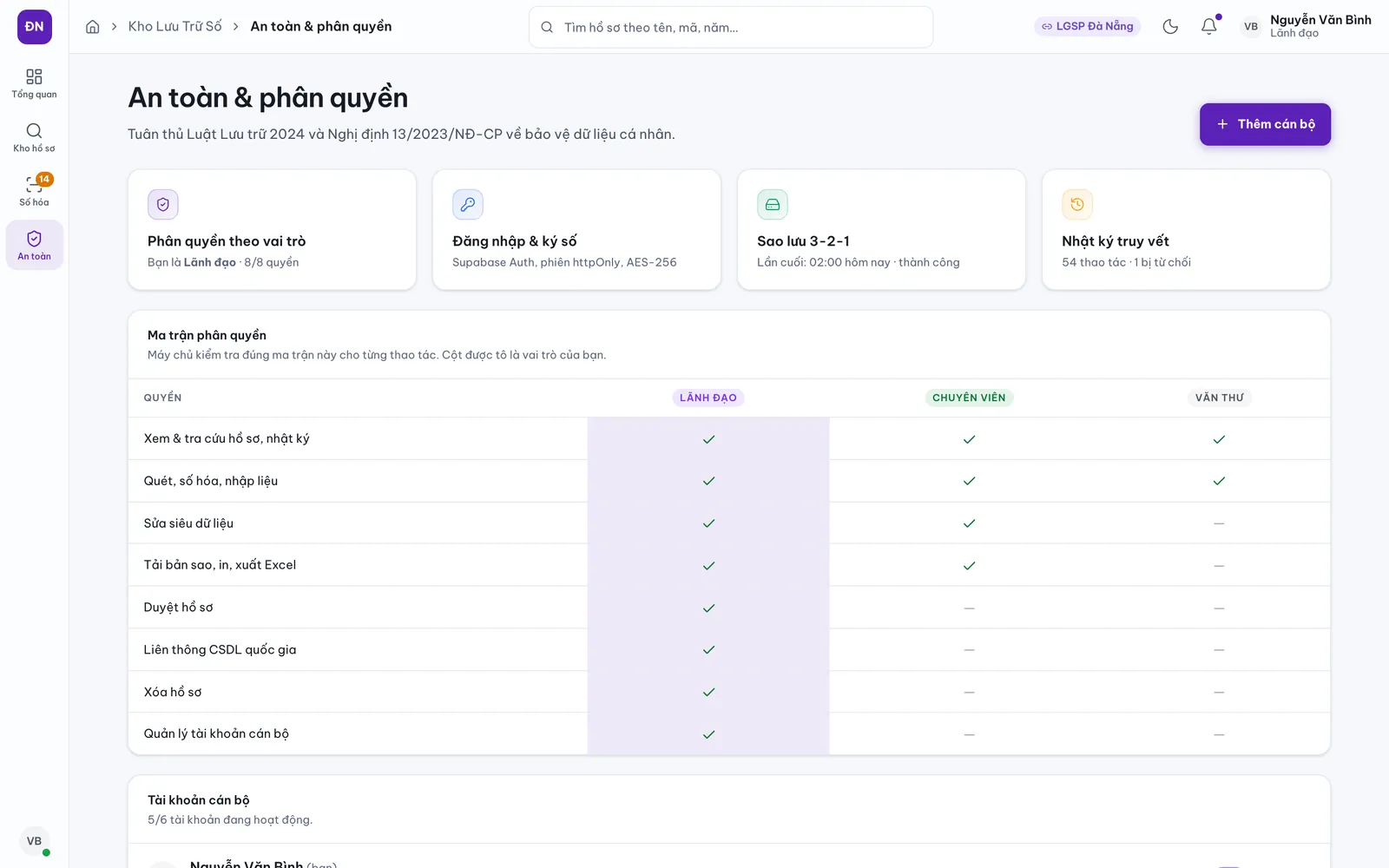Click Lãnh đạo check for Xóa hồ sơ

pyautogui.click(x=708, y=692)
